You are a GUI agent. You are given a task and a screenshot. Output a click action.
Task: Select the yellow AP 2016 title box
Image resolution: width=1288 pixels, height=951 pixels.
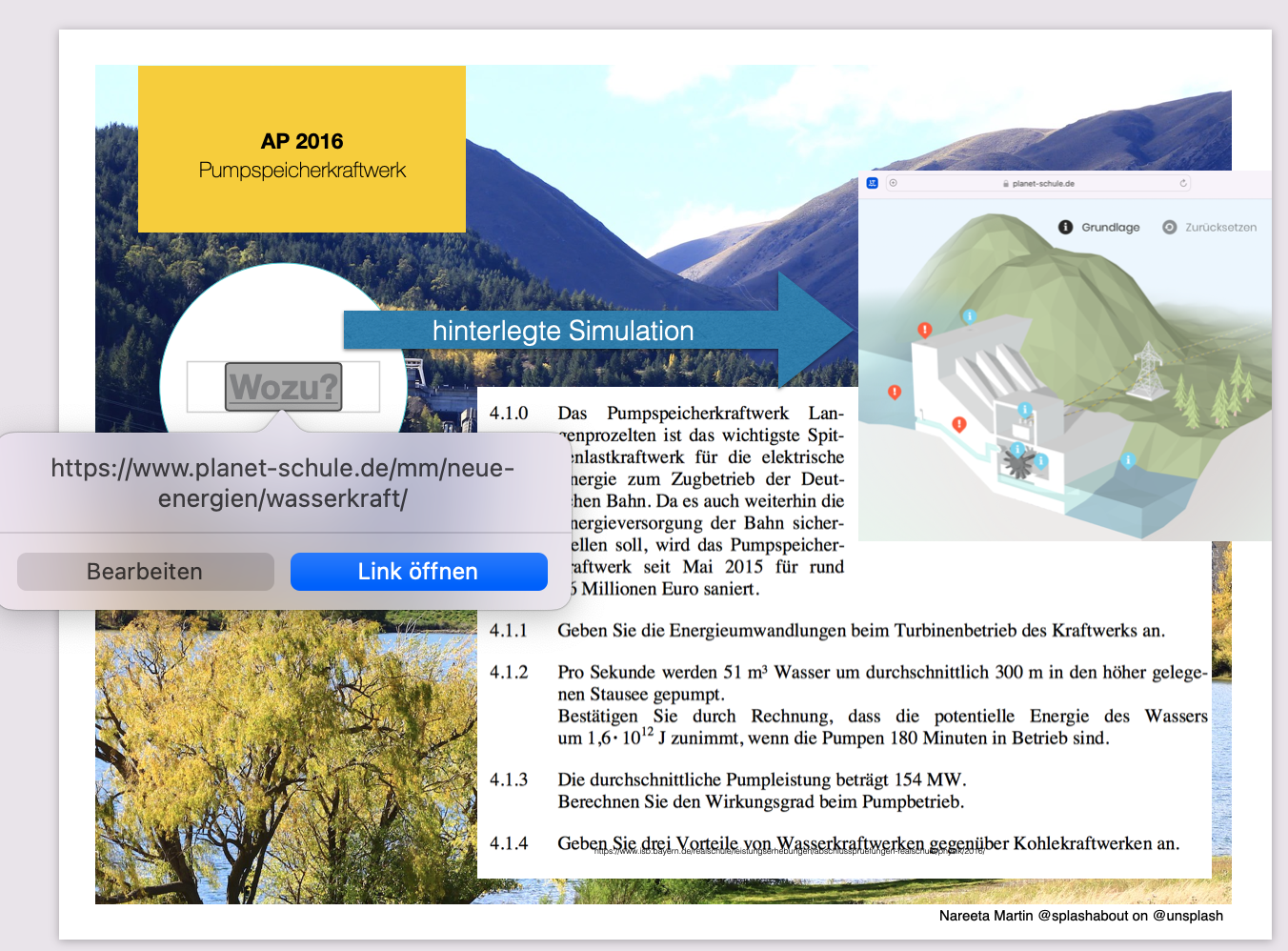coord(302,150)
